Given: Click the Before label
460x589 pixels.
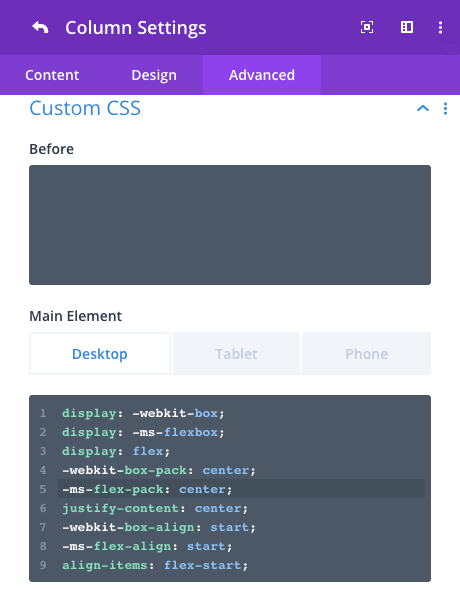Looking at the screenshot, I should (x=51, y=149).
